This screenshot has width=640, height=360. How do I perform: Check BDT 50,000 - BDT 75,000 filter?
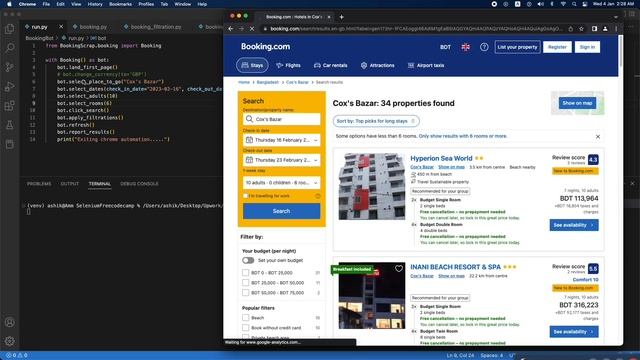[245, 293]
